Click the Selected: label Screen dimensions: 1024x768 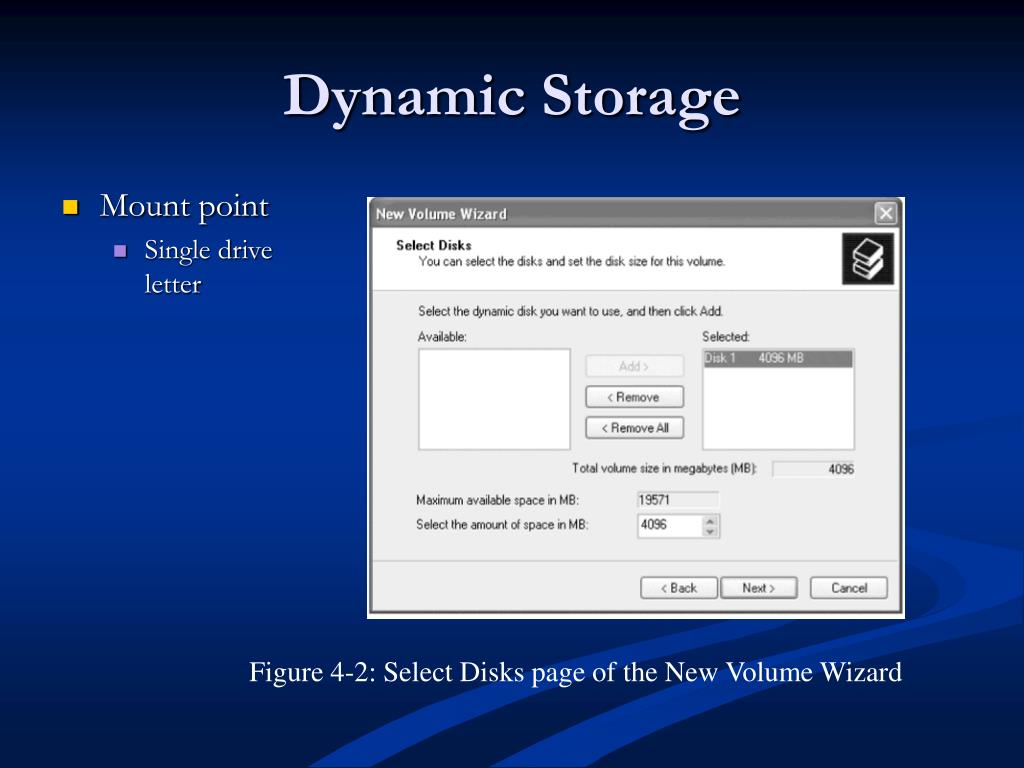pyautogui.click(x=726, y=337)
